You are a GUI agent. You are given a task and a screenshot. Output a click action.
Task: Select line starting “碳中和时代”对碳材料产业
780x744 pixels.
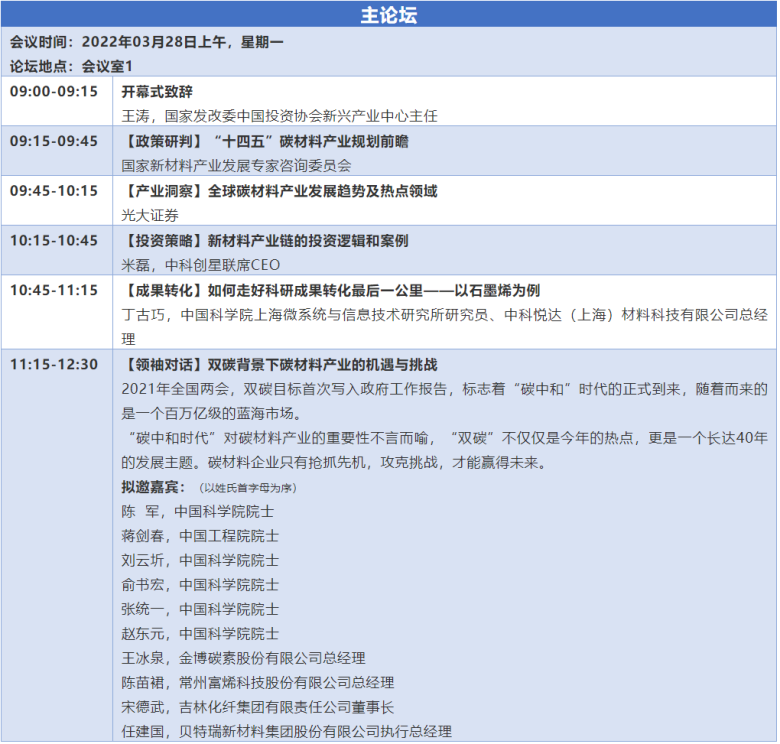point(448,438)
